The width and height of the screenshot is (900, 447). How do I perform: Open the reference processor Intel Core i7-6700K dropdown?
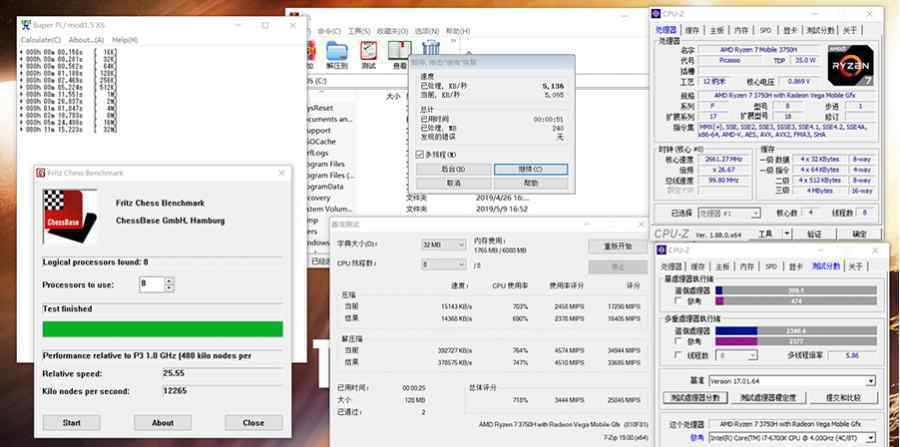[792, 438]
